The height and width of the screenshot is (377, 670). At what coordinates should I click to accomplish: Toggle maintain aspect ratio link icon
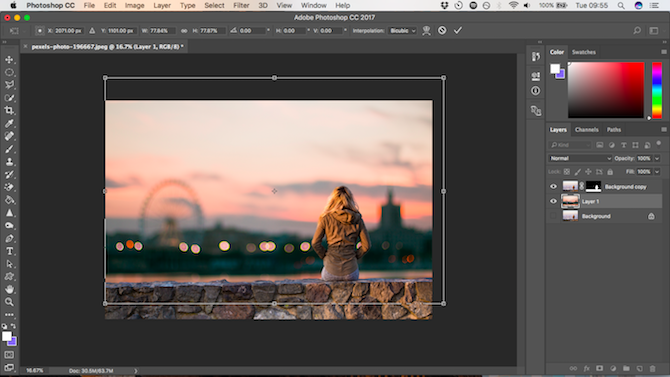coord(184,31)
